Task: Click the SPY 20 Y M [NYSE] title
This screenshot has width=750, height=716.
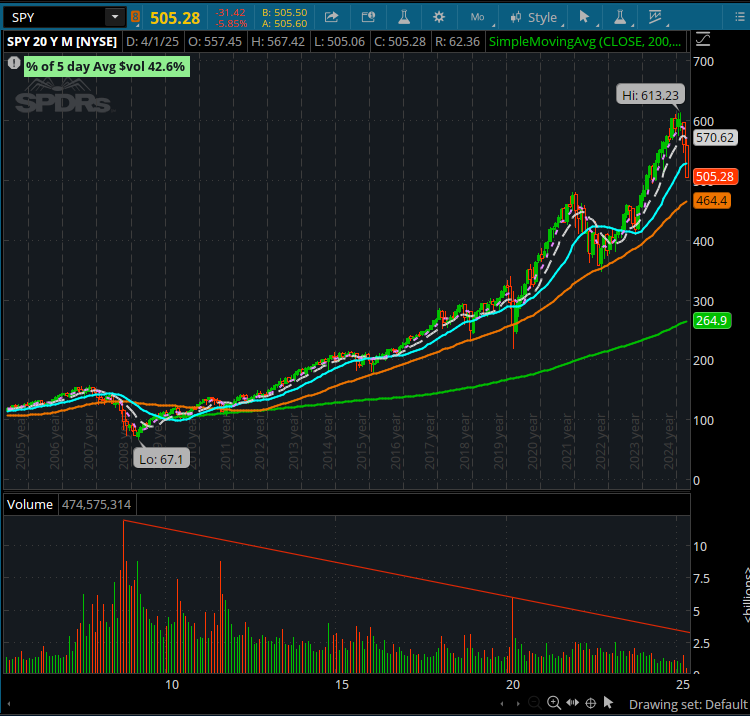Action: tap(62, 42)
